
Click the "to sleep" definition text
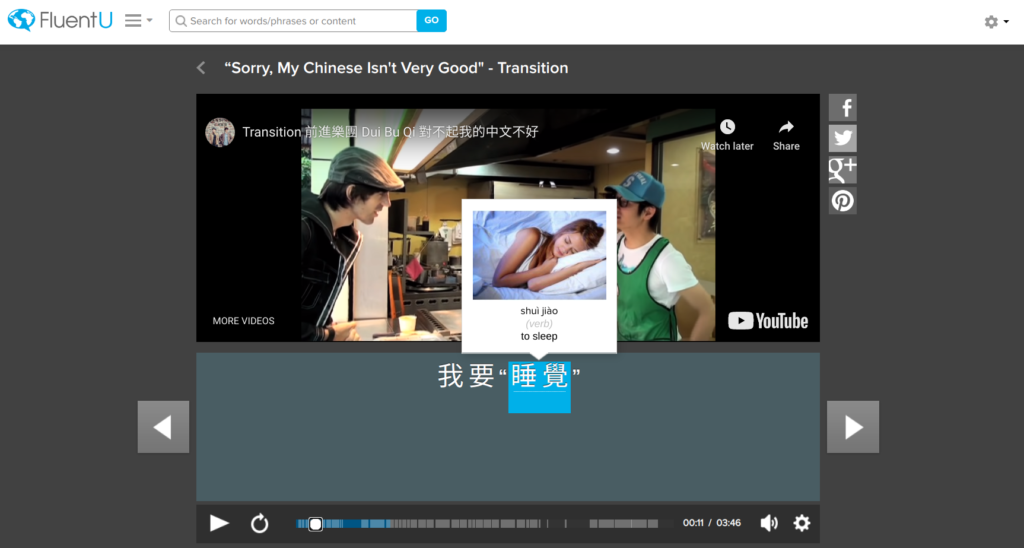click(539, 336)
